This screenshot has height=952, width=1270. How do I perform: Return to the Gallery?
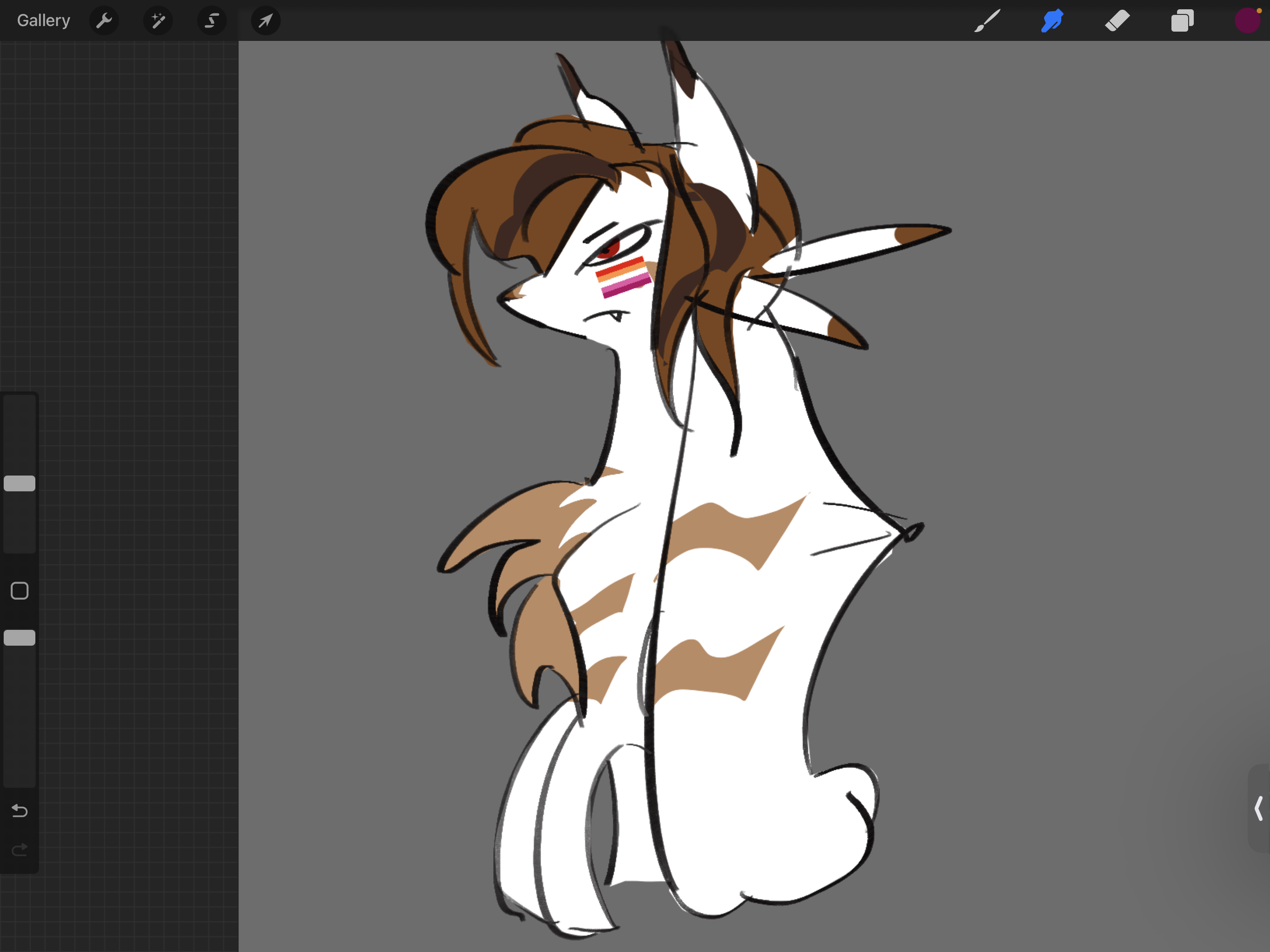click(44, 20)
